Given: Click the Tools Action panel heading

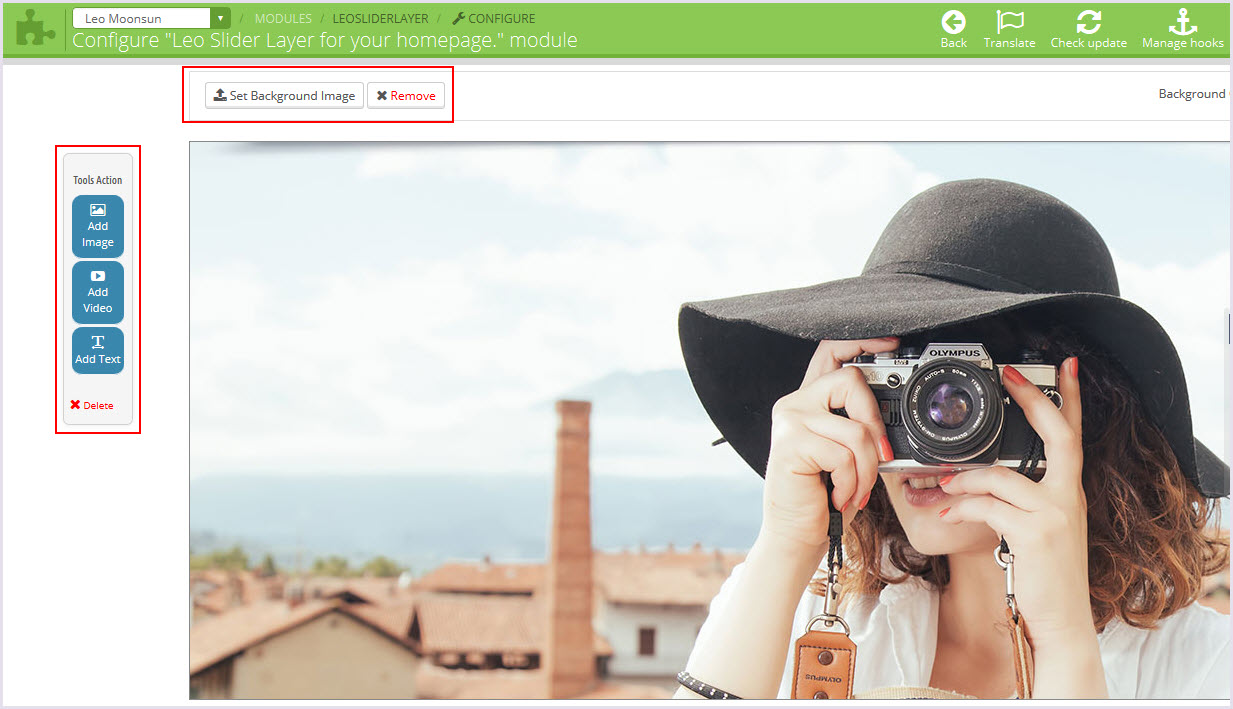Looking at the screenshot, I should click(98, 180).
